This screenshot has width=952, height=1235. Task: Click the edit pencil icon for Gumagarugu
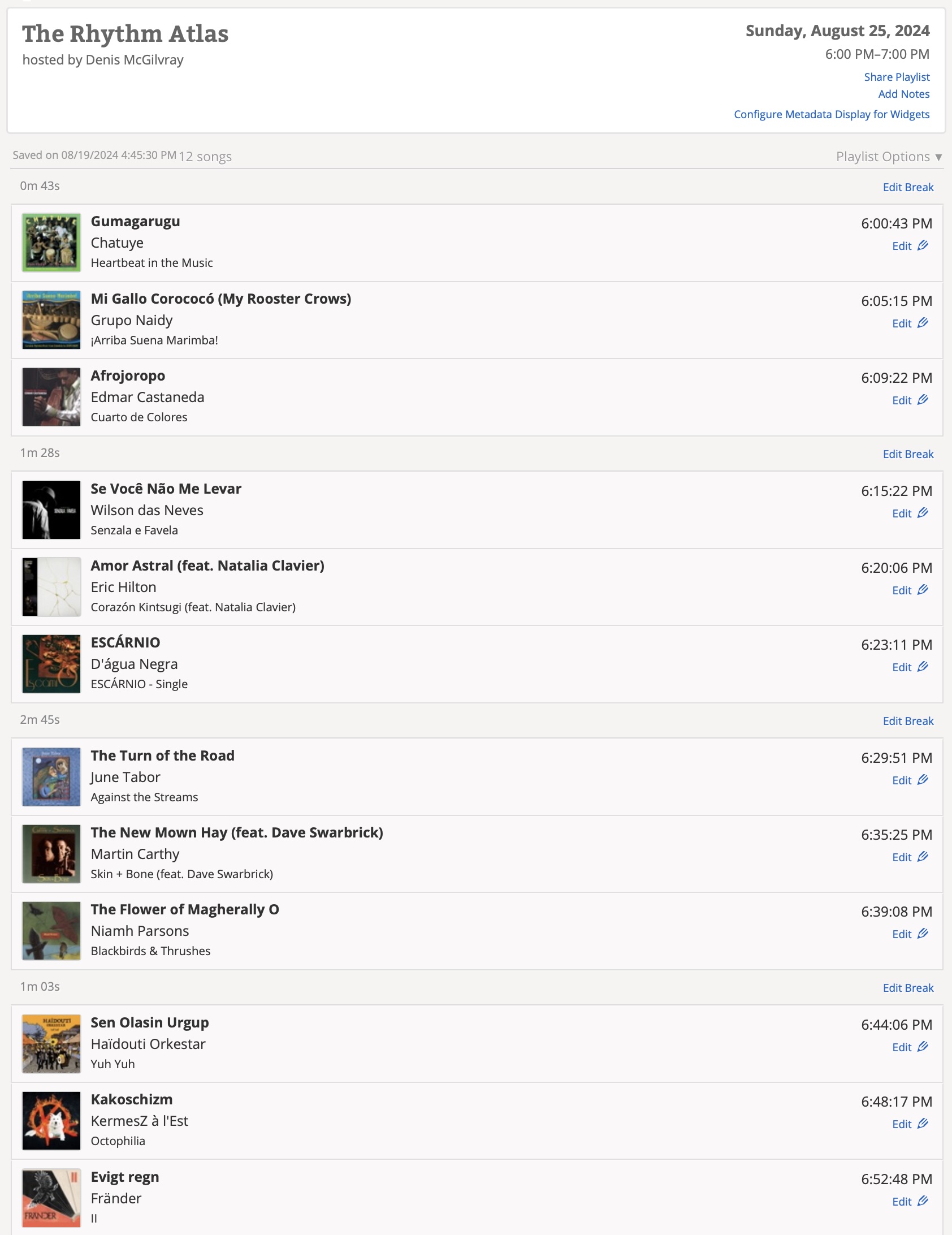coord(923,245)
